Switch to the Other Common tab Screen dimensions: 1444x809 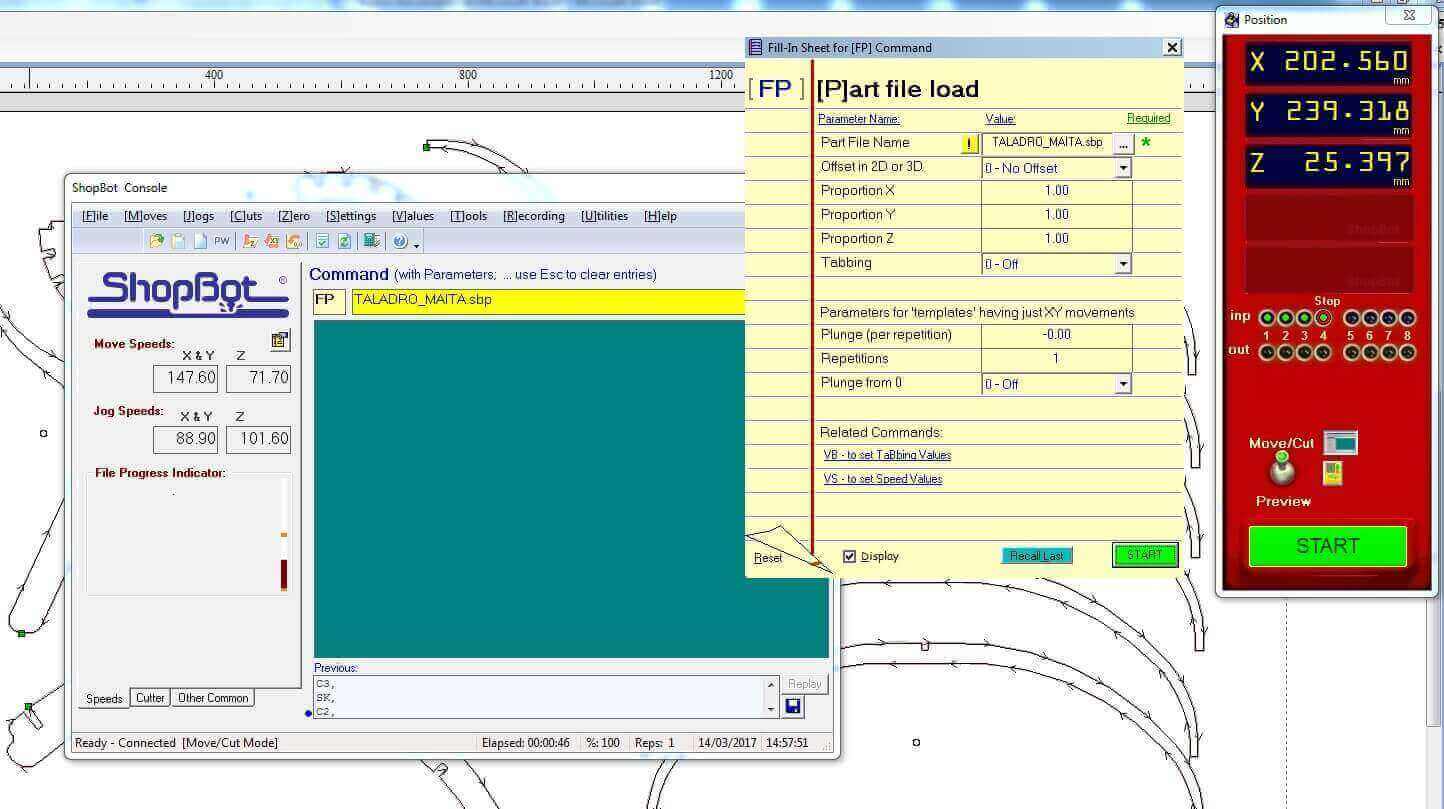pyautogui.click(x=213, y=698)
